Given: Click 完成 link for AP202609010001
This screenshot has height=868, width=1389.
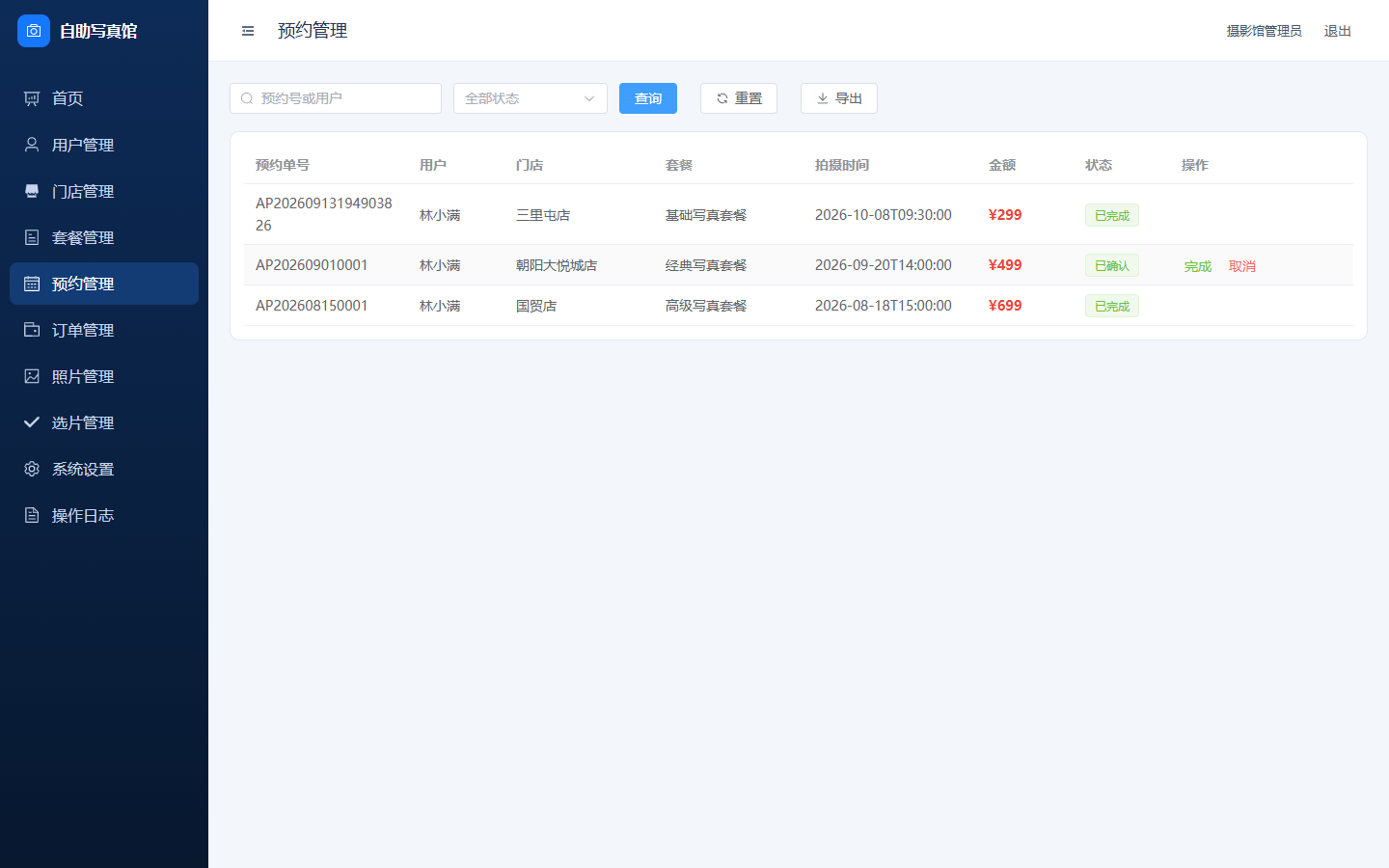Looking at the screenshot, I should [x=1198, y=266].
